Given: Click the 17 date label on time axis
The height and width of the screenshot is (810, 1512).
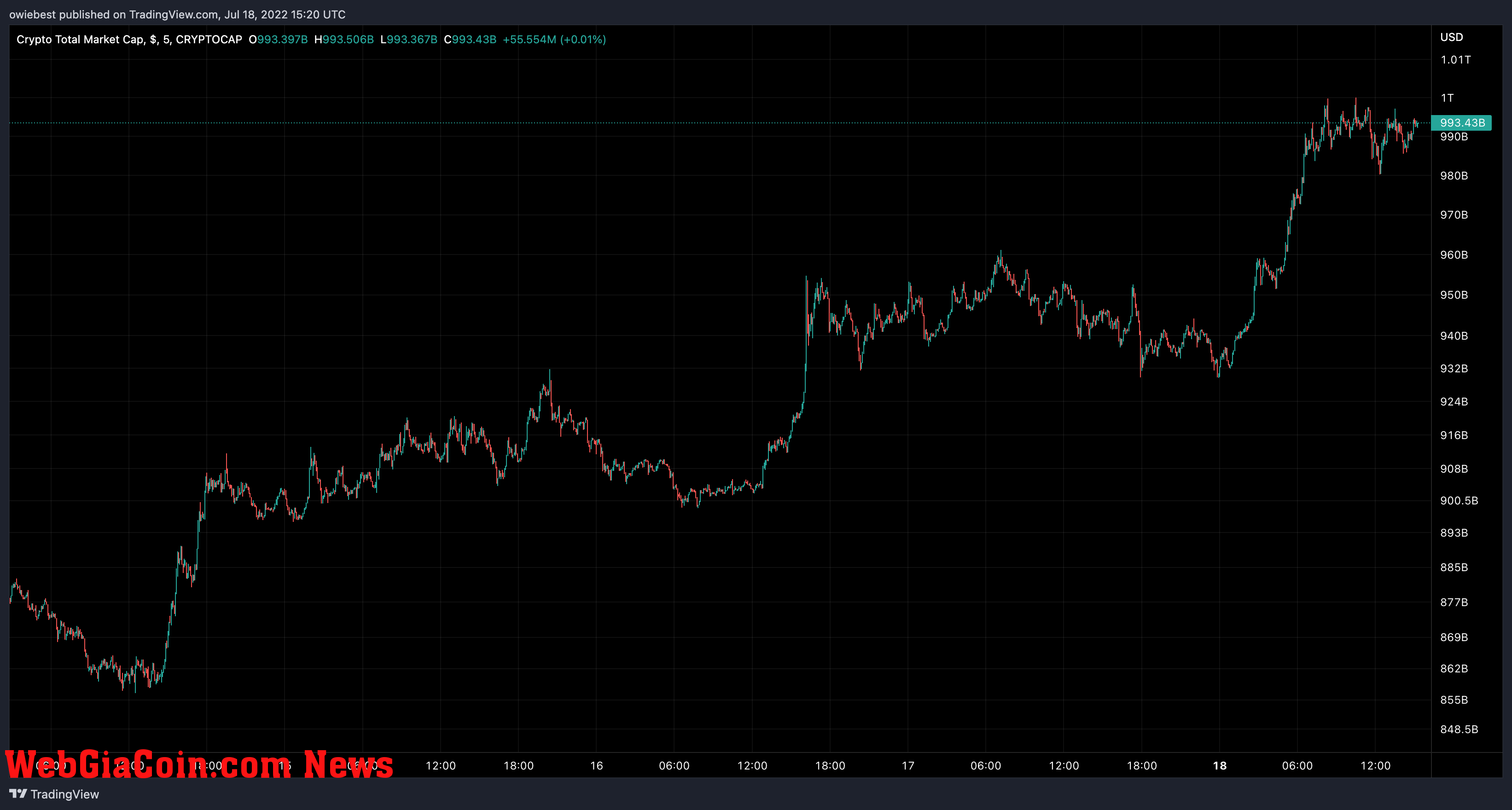Looking at the screenshot, I should click(908, 765).
